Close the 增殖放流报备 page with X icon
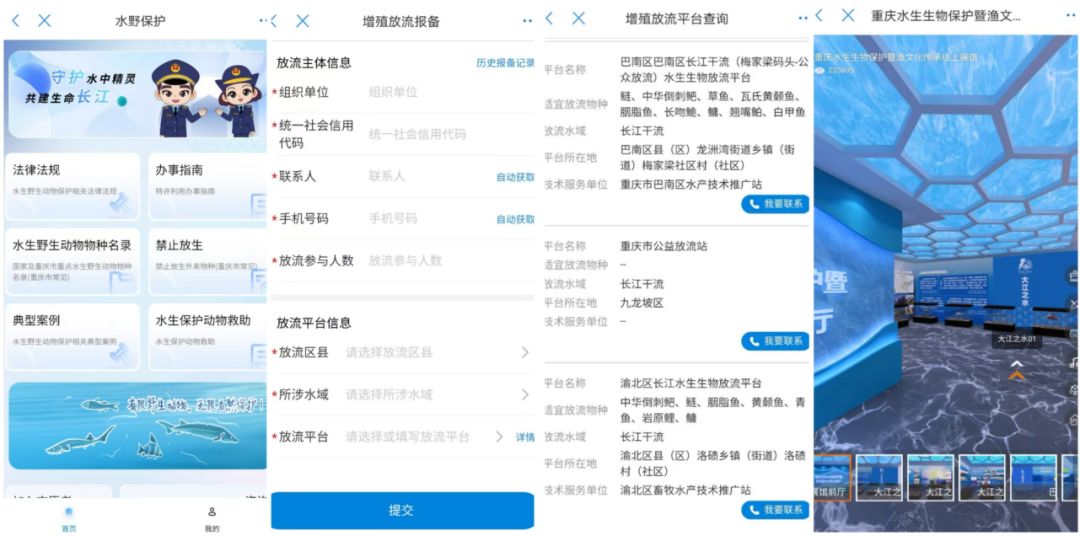The width and height of the screenshot is (1080, 536). [303, 21]
